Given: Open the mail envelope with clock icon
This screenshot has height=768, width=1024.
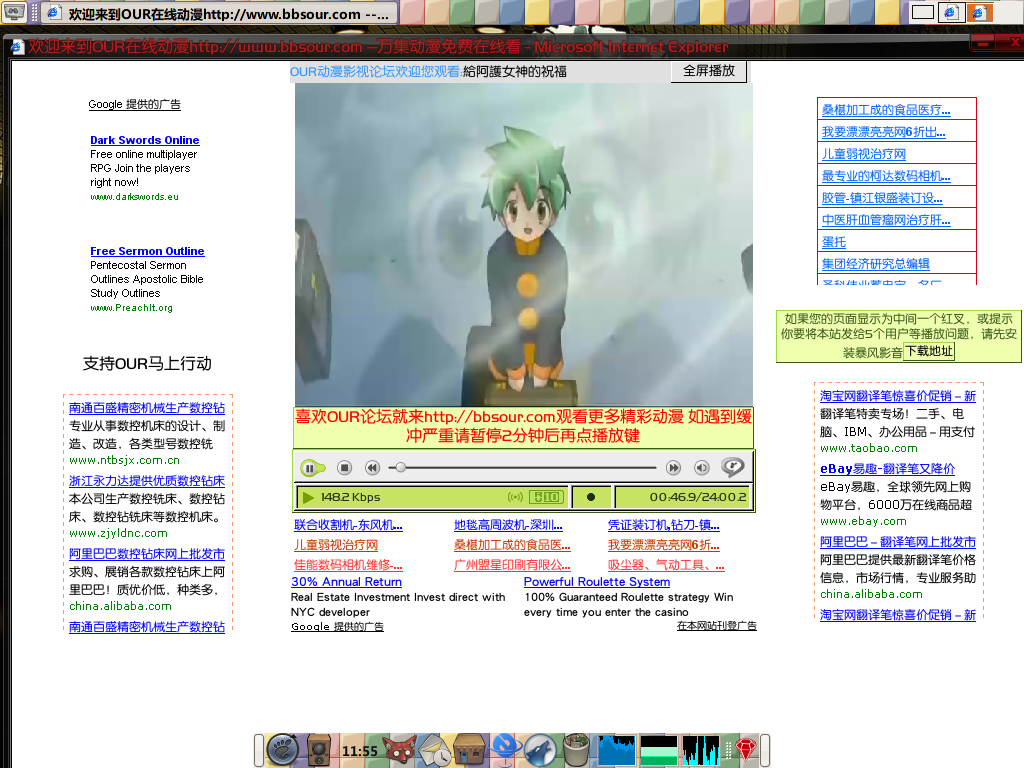Looking at the screenshot, I should click(x=434, y=750).
